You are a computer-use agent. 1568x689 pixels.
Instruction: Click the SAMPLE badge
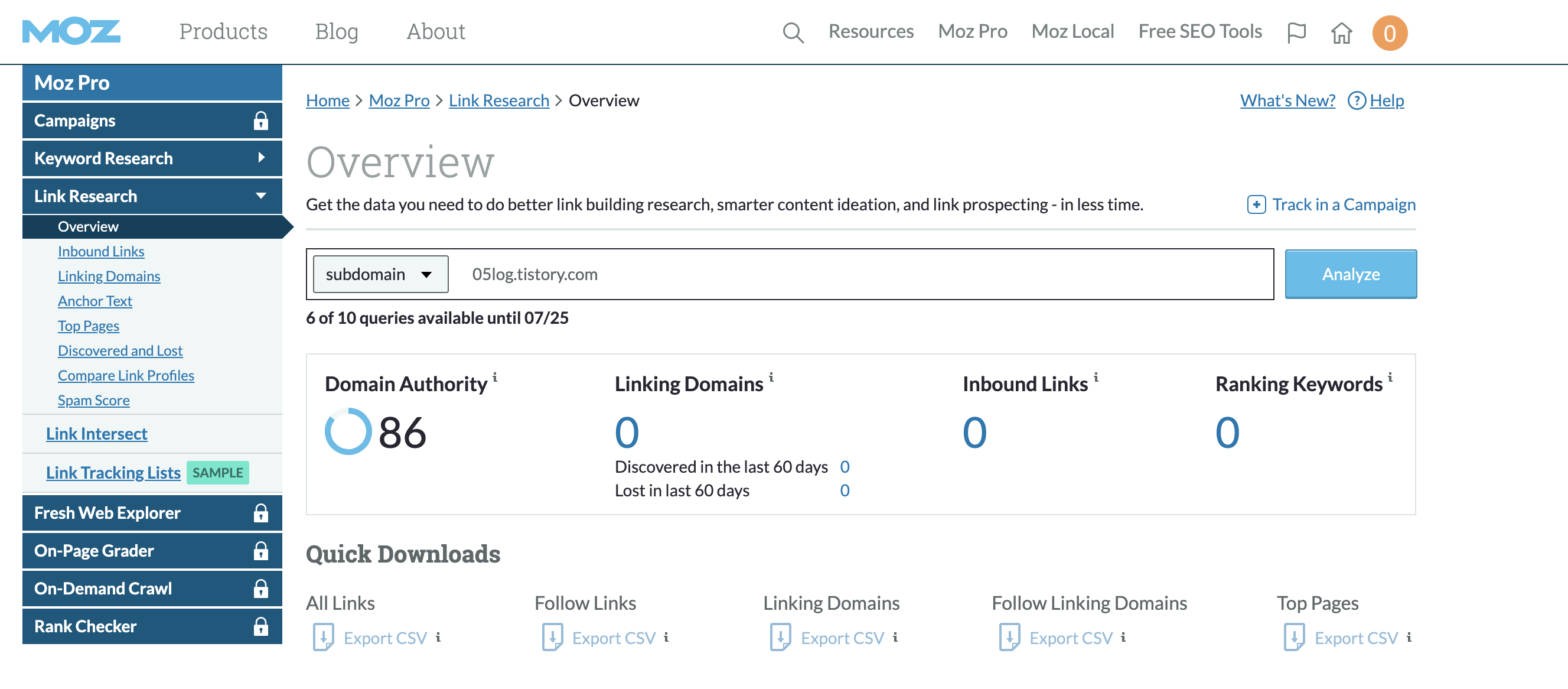(x=218, y=473)
